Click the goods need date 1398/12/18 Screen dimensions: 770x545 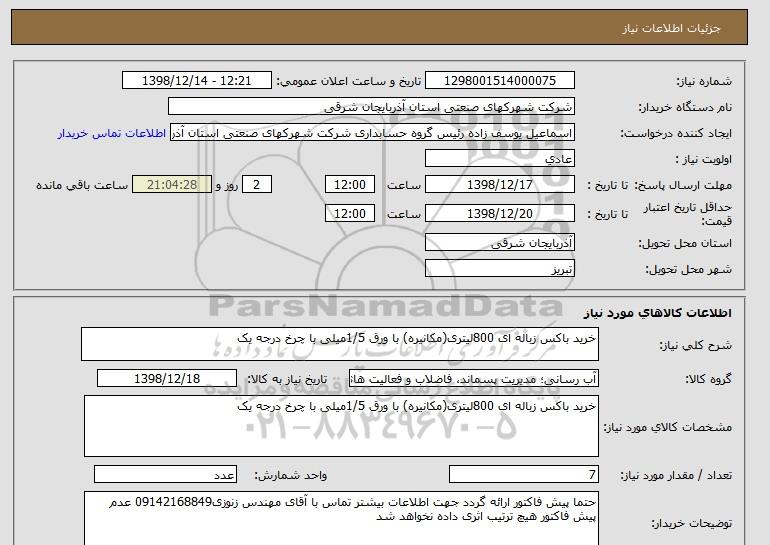(167, 379)
